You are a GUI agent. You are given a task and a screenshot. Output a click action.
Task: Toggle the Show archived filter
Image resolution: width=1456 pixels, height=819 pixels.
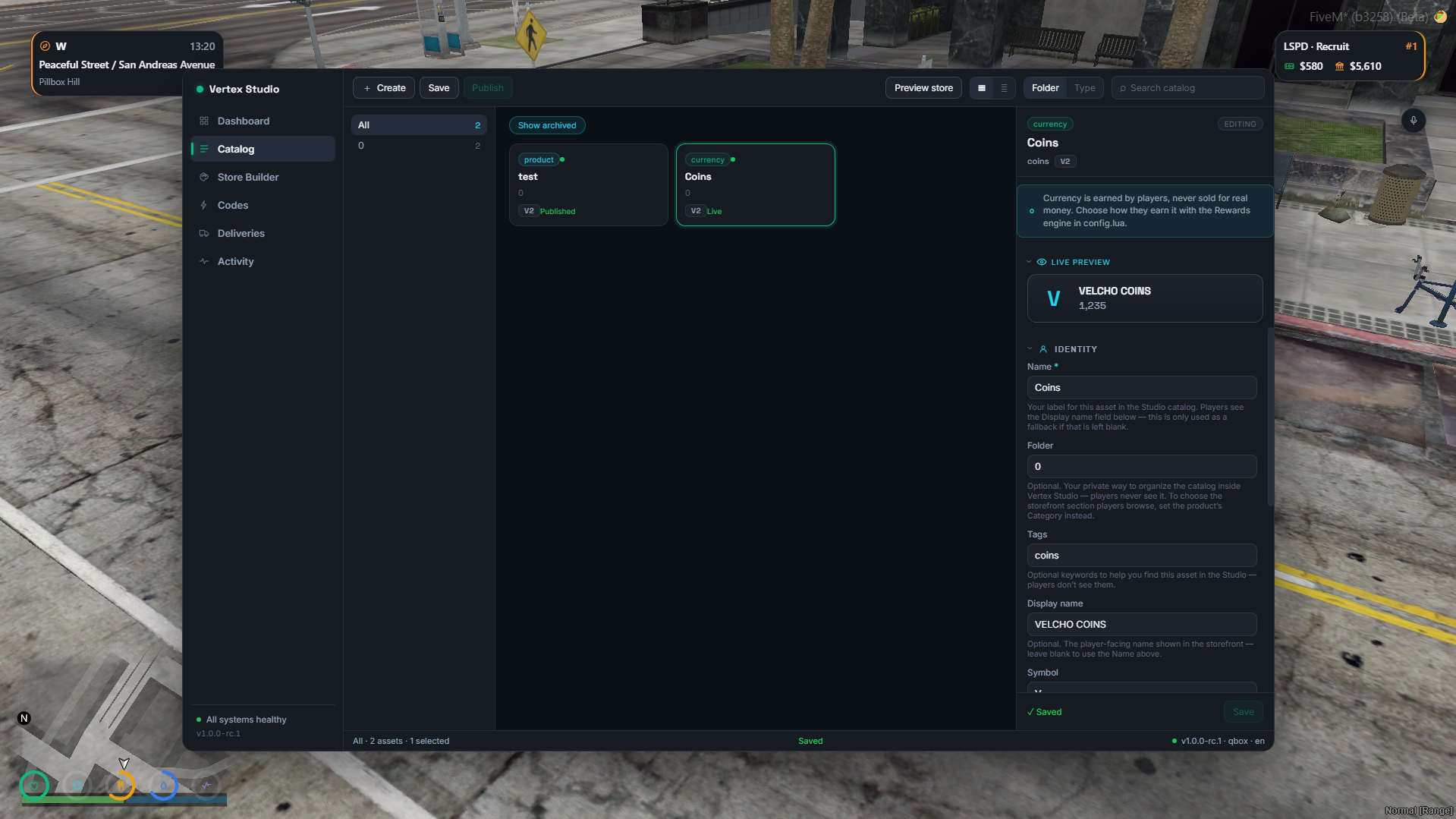(547, 125)
